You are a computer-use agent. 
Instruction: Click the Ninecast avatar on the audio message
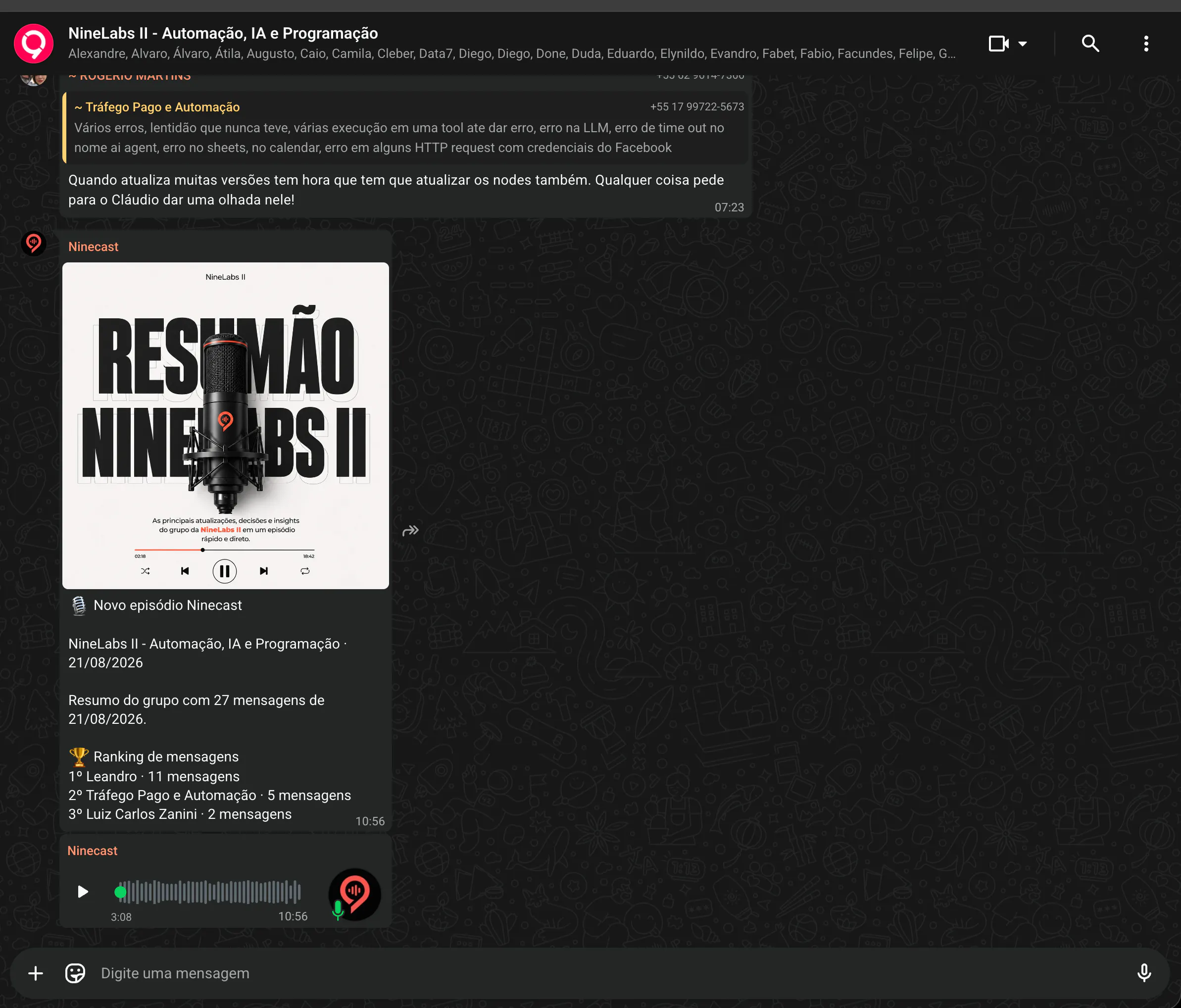tap(354, 894)
